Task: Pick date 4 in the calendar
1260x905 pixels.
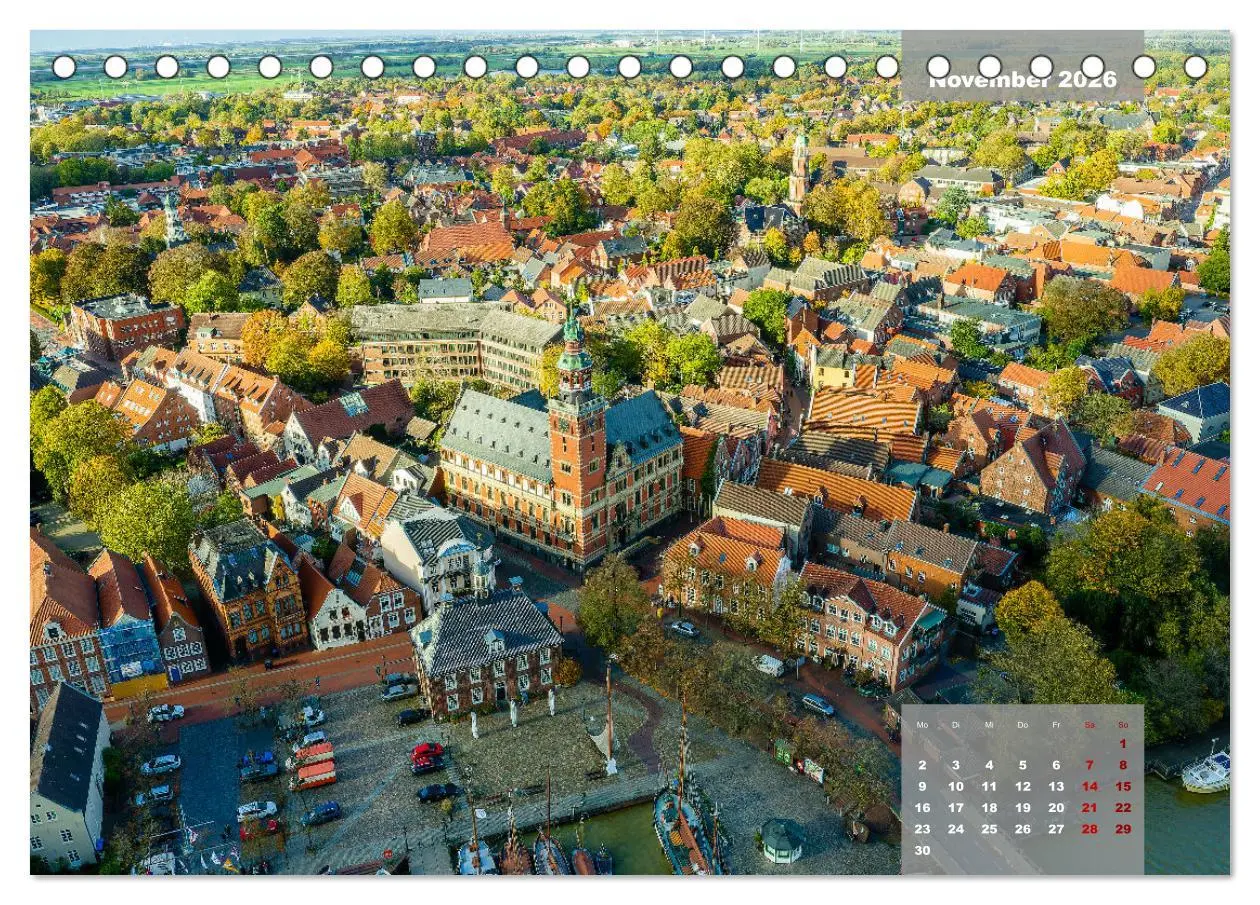Action: click(989, 765)
